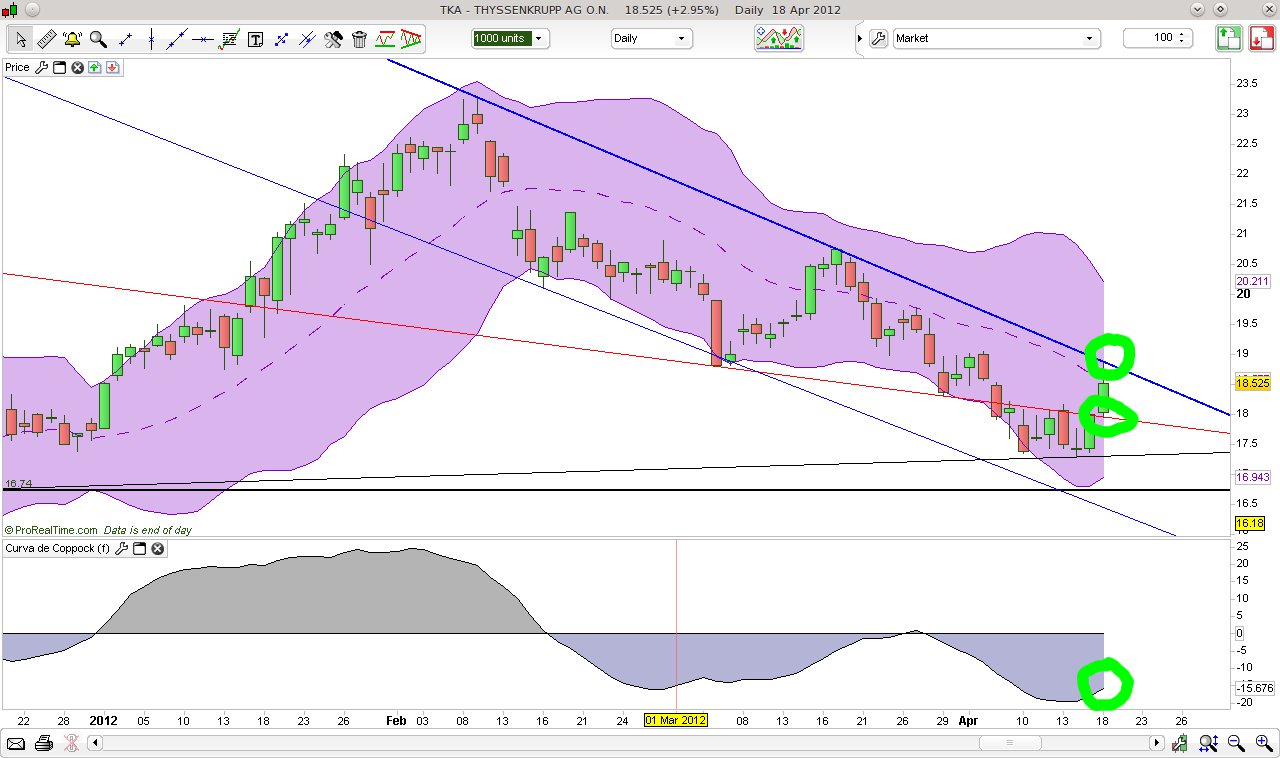The image size is (1280, 758).
Task: Open Curva de Coppock settings wrench
Action: (x=121, y=548)
